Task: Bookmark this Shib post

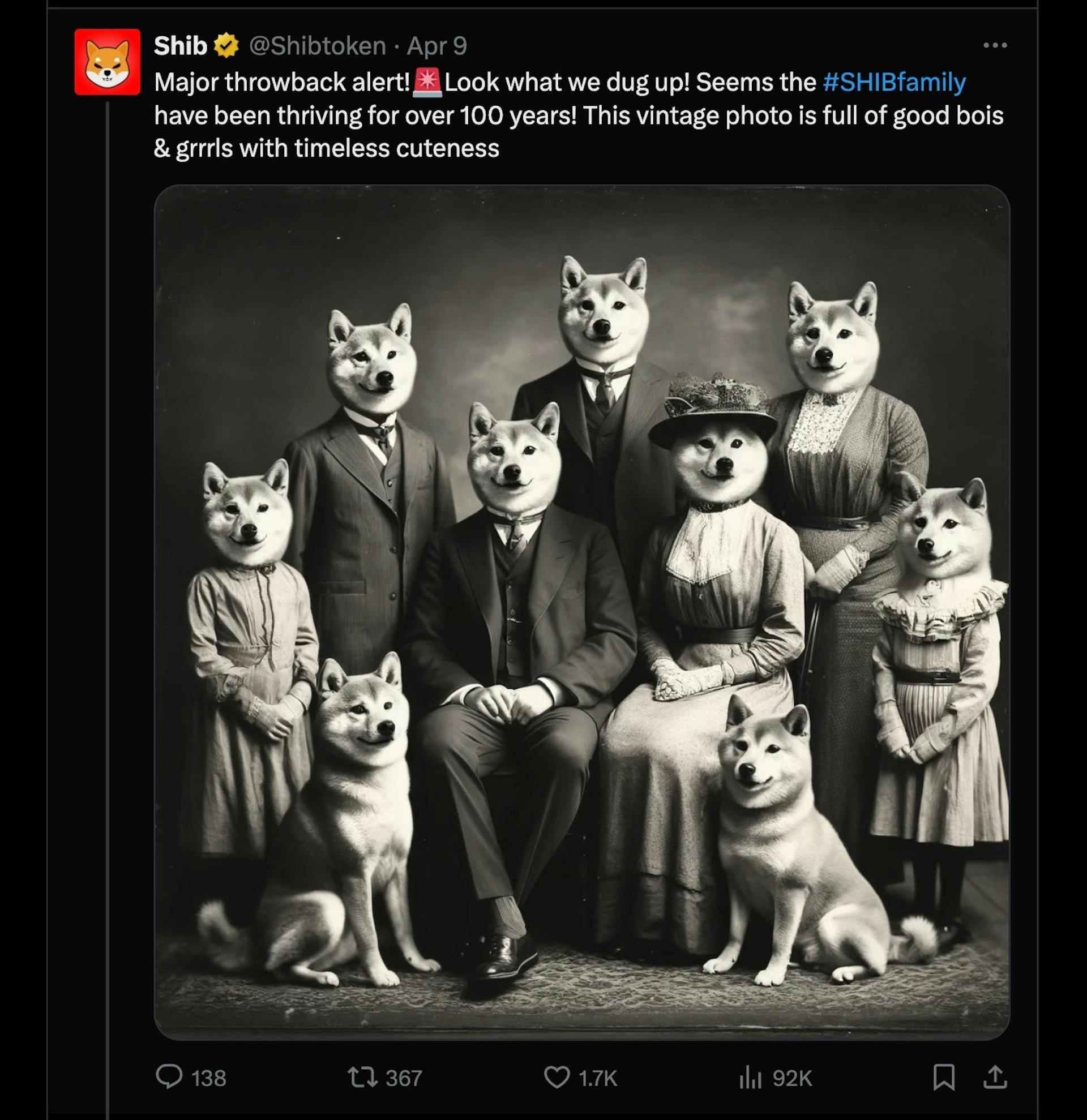Action: [944, 1077]
